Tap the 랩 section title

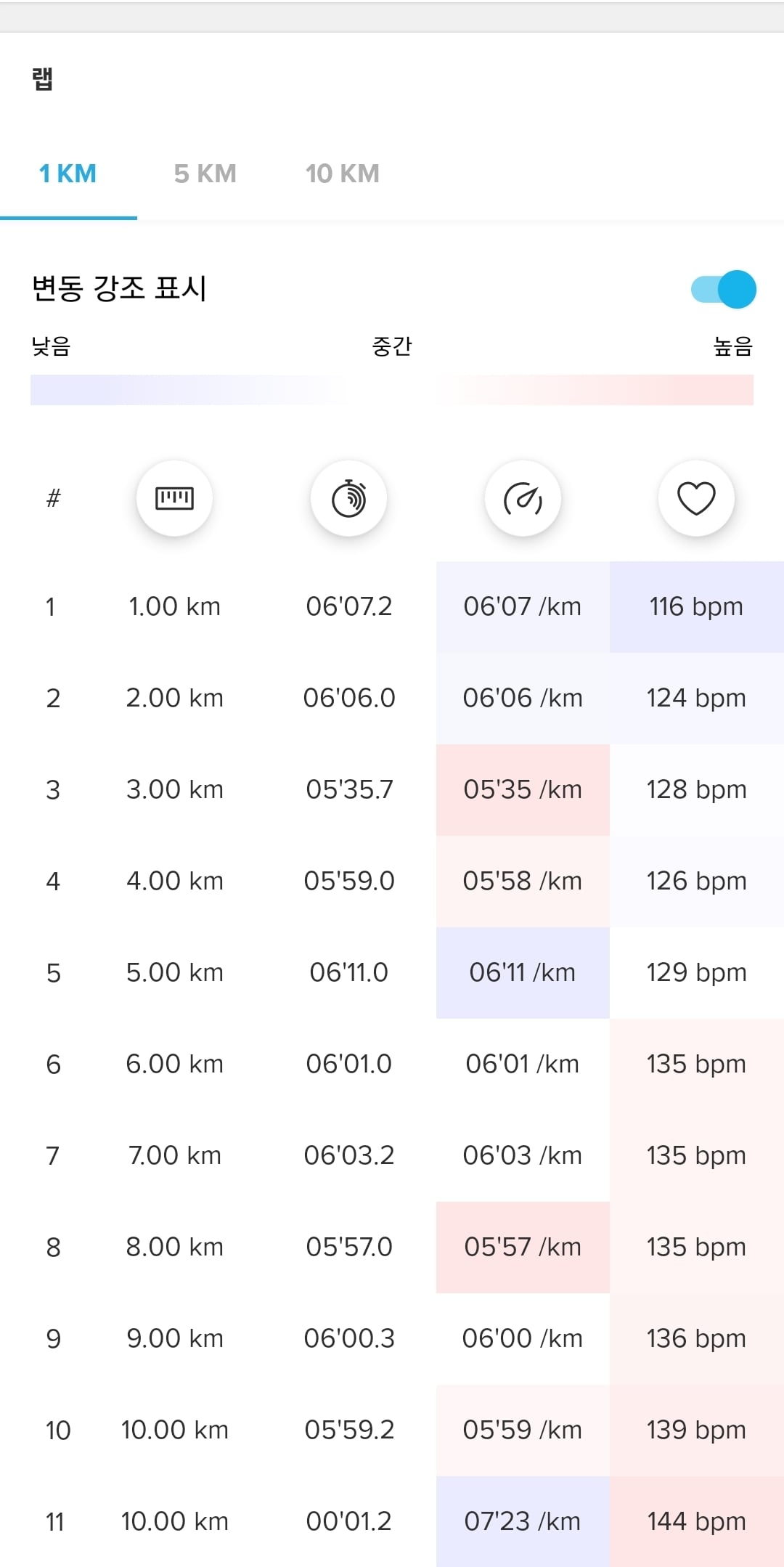pos(43,78)
